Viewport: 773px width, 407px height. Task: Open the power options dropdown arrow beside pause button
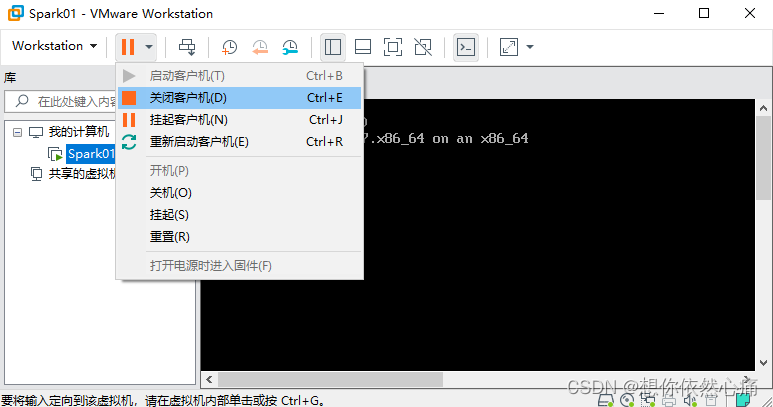coord(148,47)
